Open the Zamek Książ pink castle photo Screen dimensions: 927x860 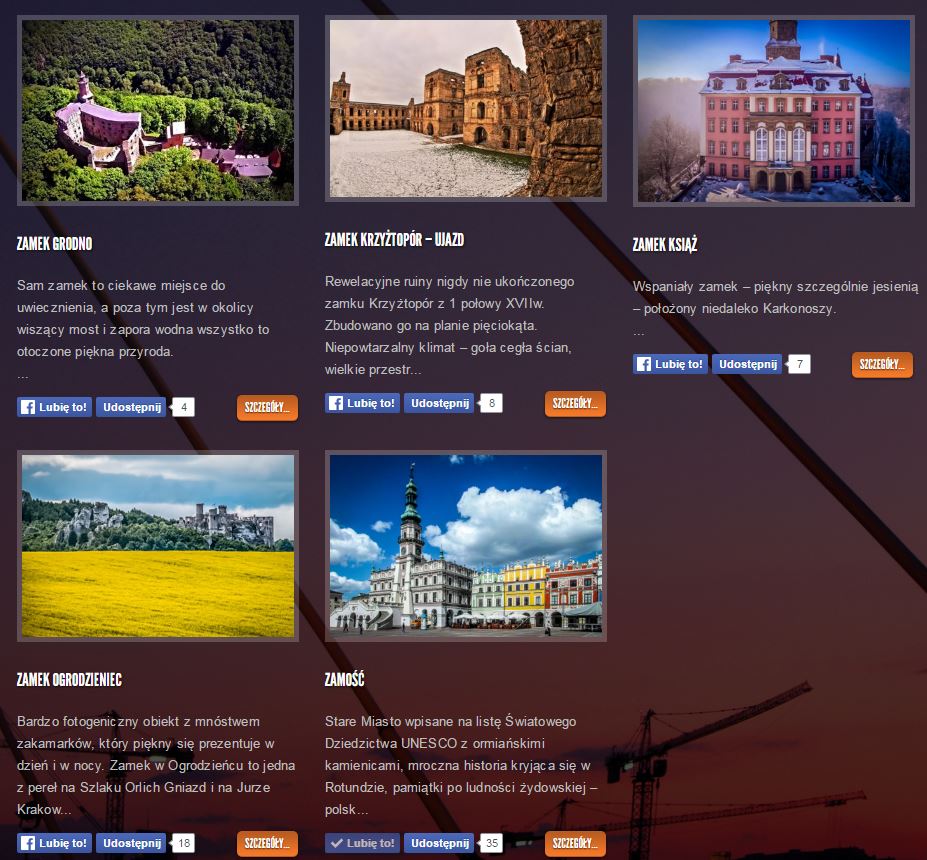point(774,111)
